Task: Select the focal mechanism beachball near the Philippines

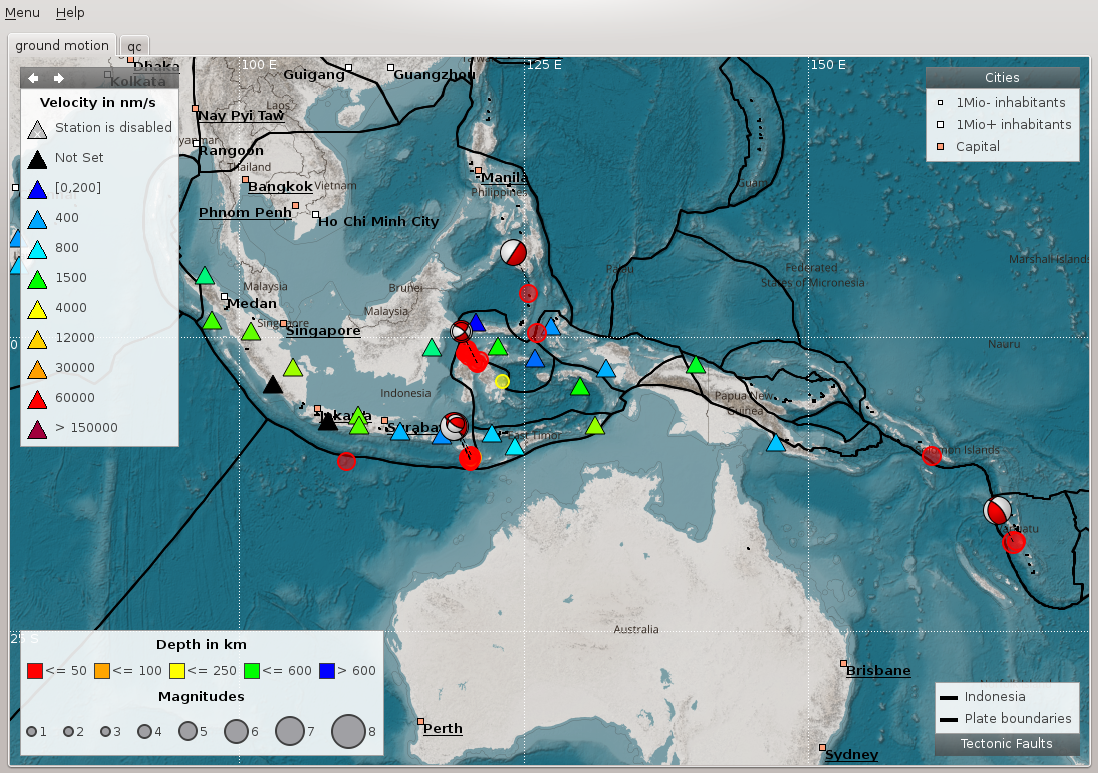Action: (x=513, y=251)
